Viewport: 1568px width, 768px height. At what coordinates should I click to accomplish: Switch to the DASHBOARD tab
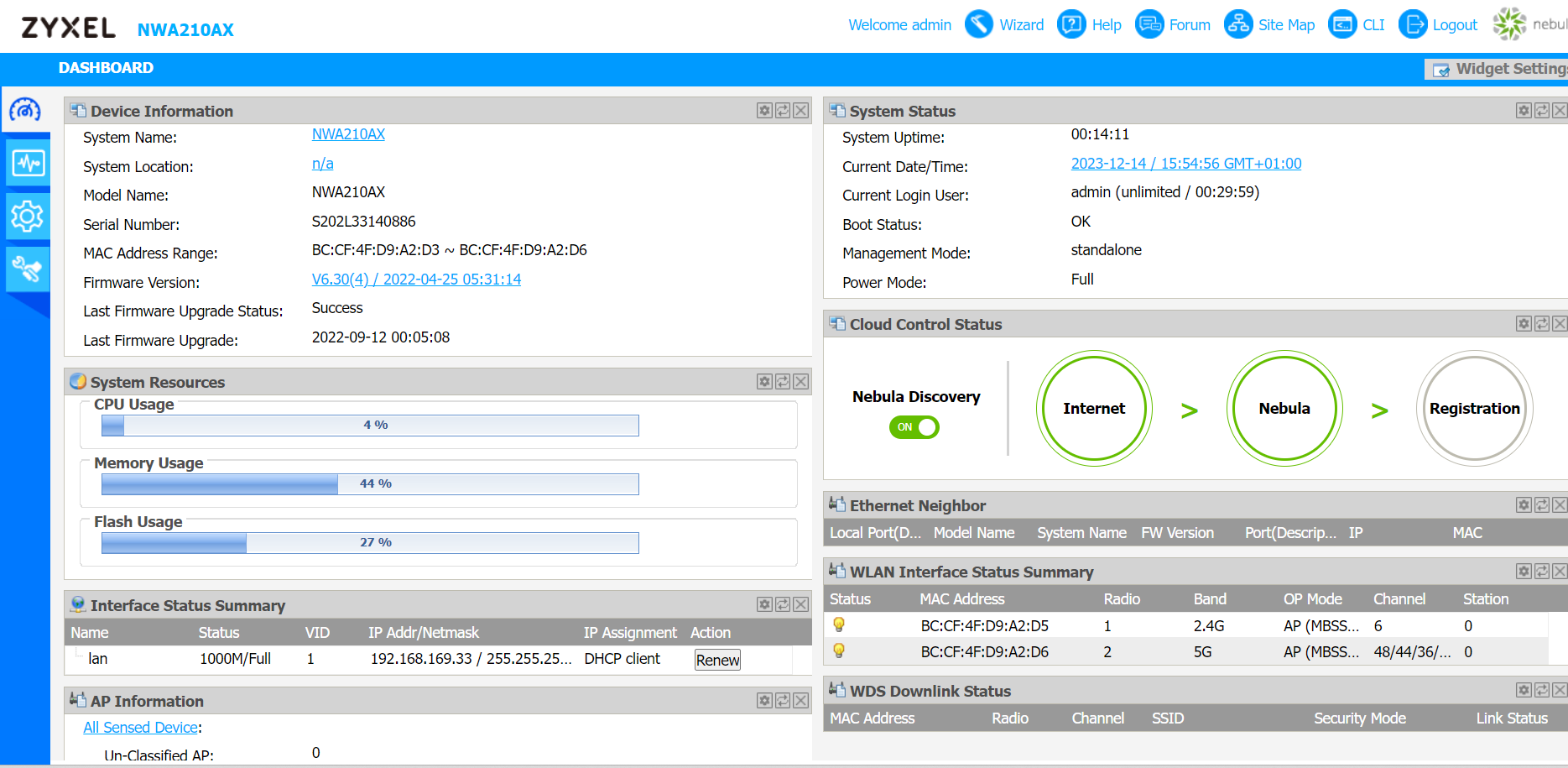click(x=106, y=68)
